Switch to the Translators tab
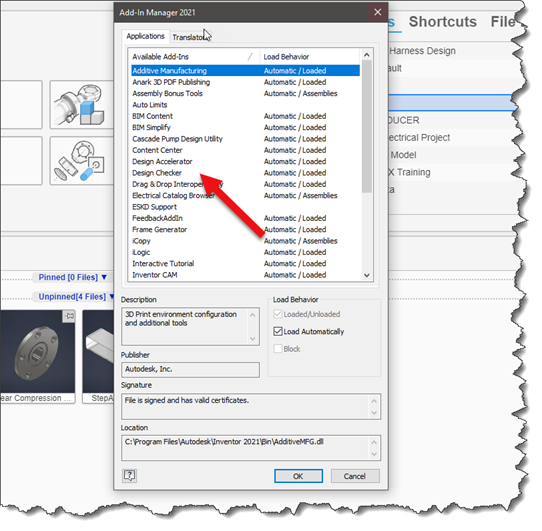The width and height of the screenshot is (542, 531). pyautogui.click(x=191, y=37)
